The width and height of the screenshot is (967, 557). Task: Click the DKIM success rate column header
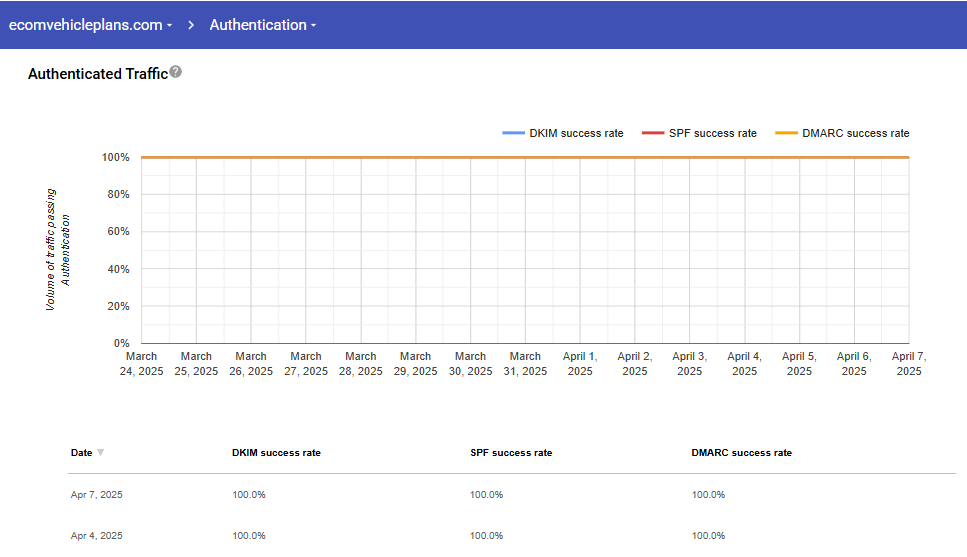(x=276, y=453)
